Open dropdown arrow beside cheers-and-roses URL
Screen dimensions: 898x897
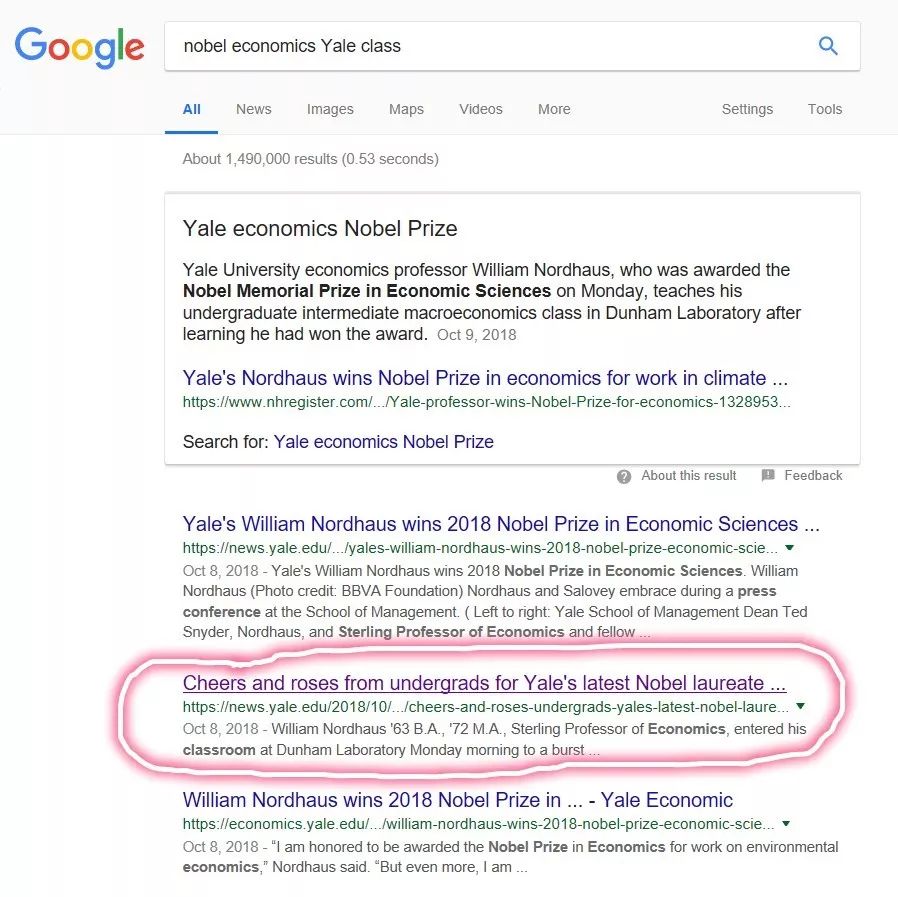pos(800,706)
